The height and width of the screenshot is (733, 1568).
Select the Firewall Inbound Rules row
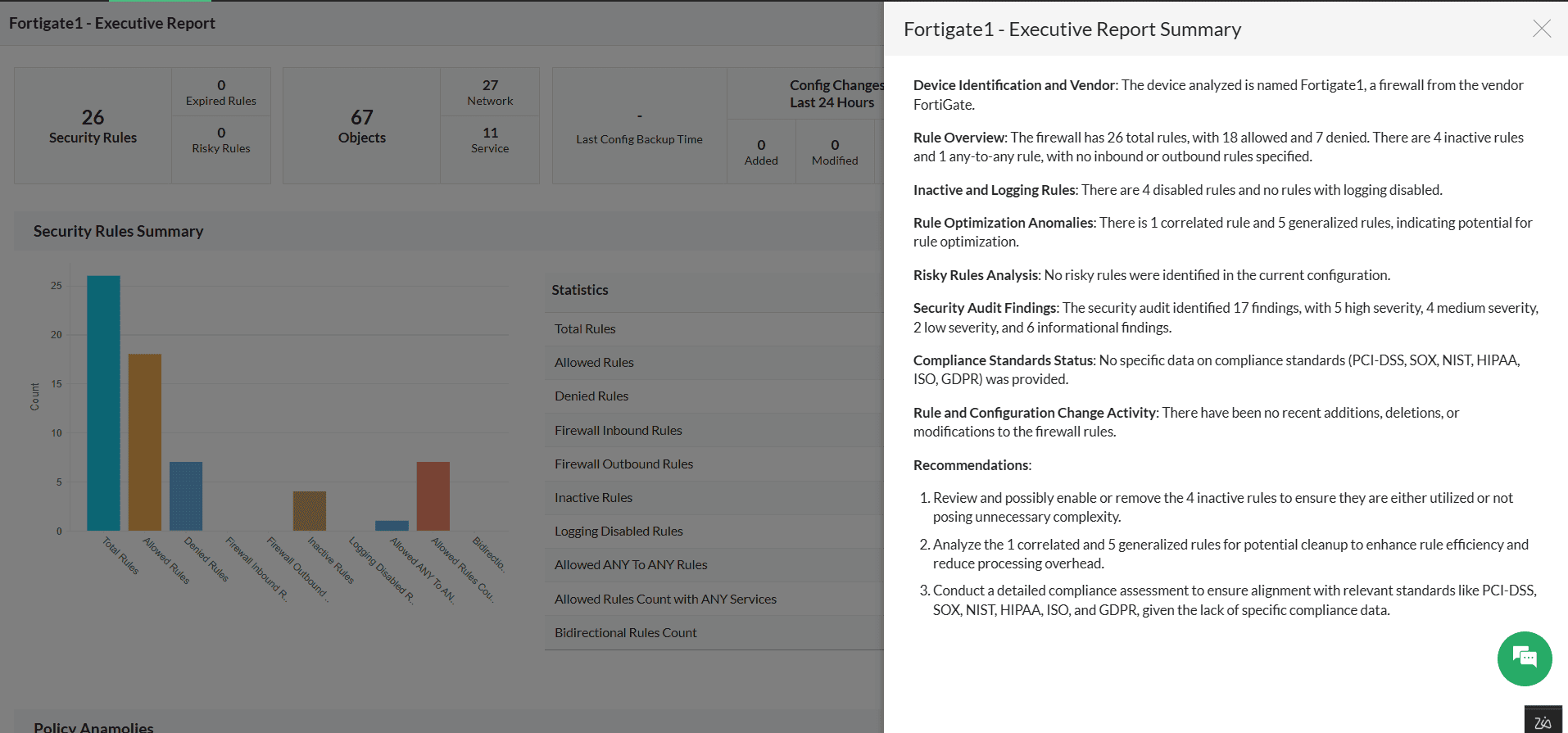[x=714, y=430]
